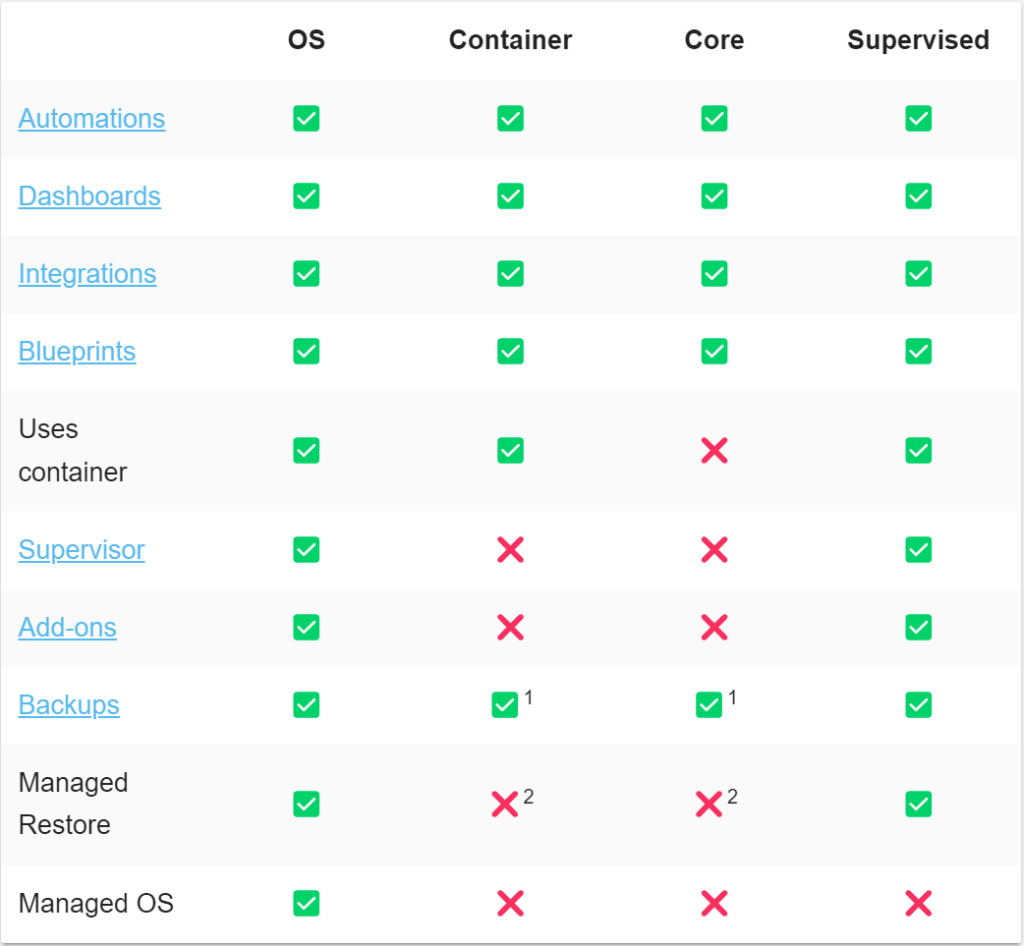Open the Automations link

click(x=91, y=119)
